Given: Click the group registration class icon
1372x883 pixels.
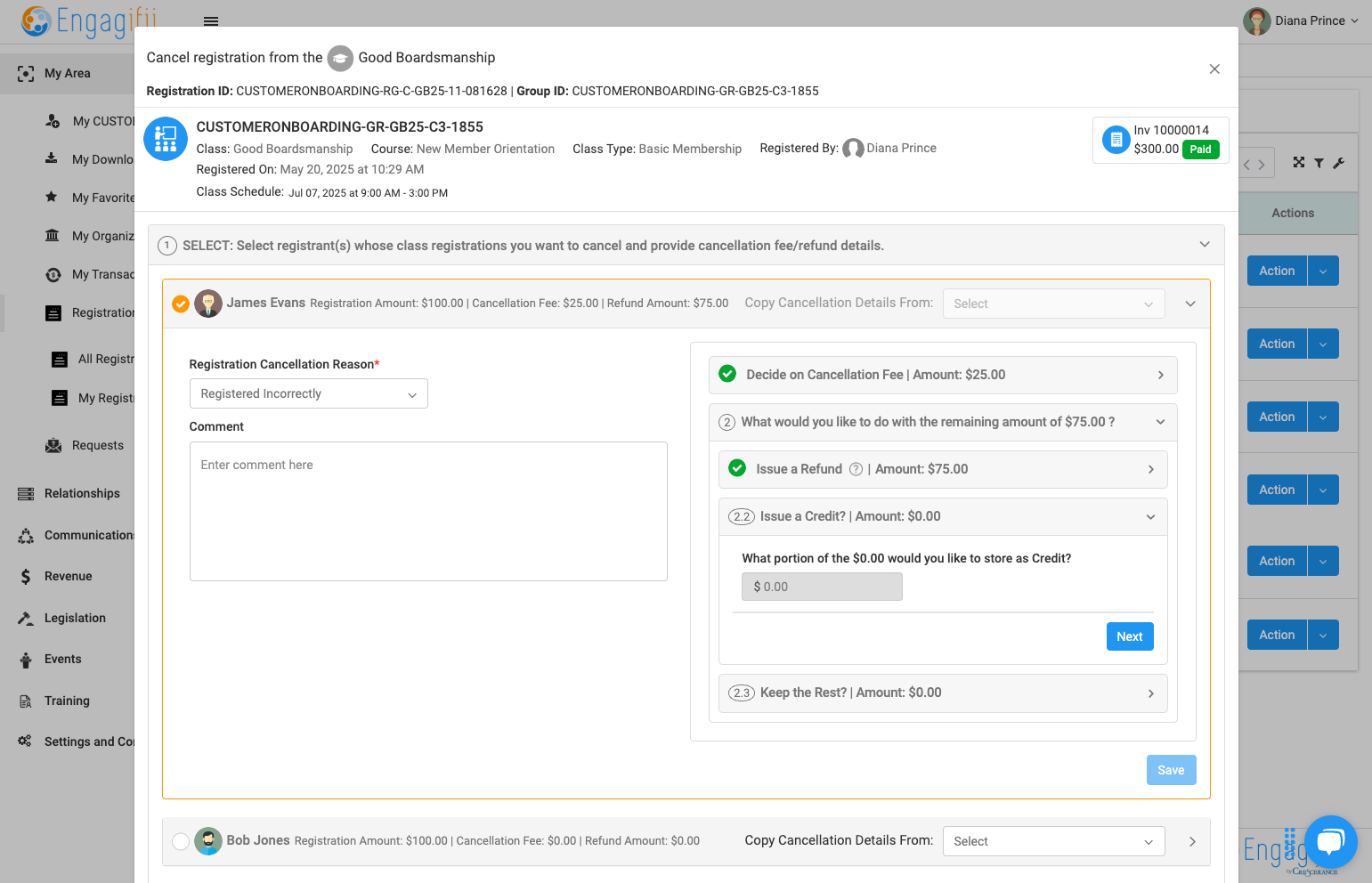Looking at the screenshot, I should 166,139.
